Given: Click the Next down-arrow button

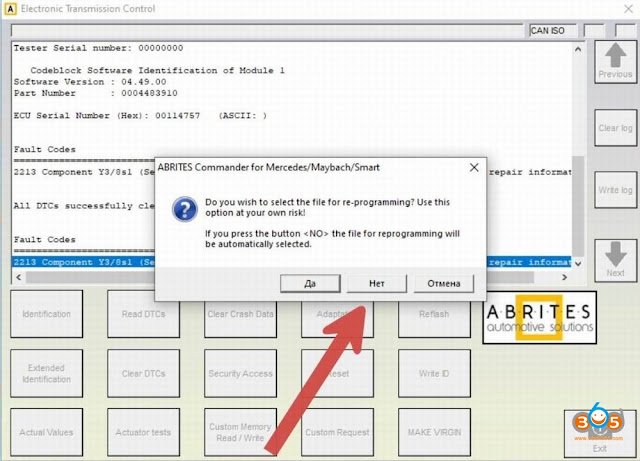Looking at the screenshot, I should (x=616, y=261).
